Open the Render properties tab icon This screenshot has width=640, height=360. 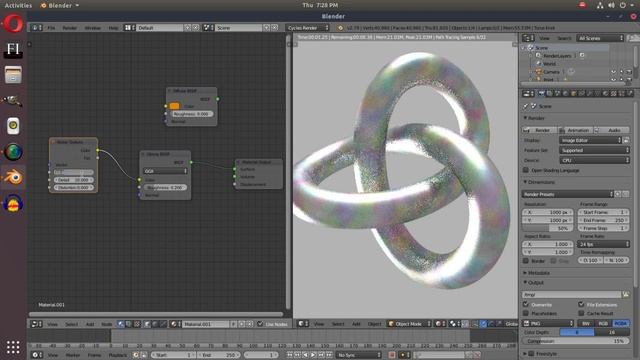542,94
